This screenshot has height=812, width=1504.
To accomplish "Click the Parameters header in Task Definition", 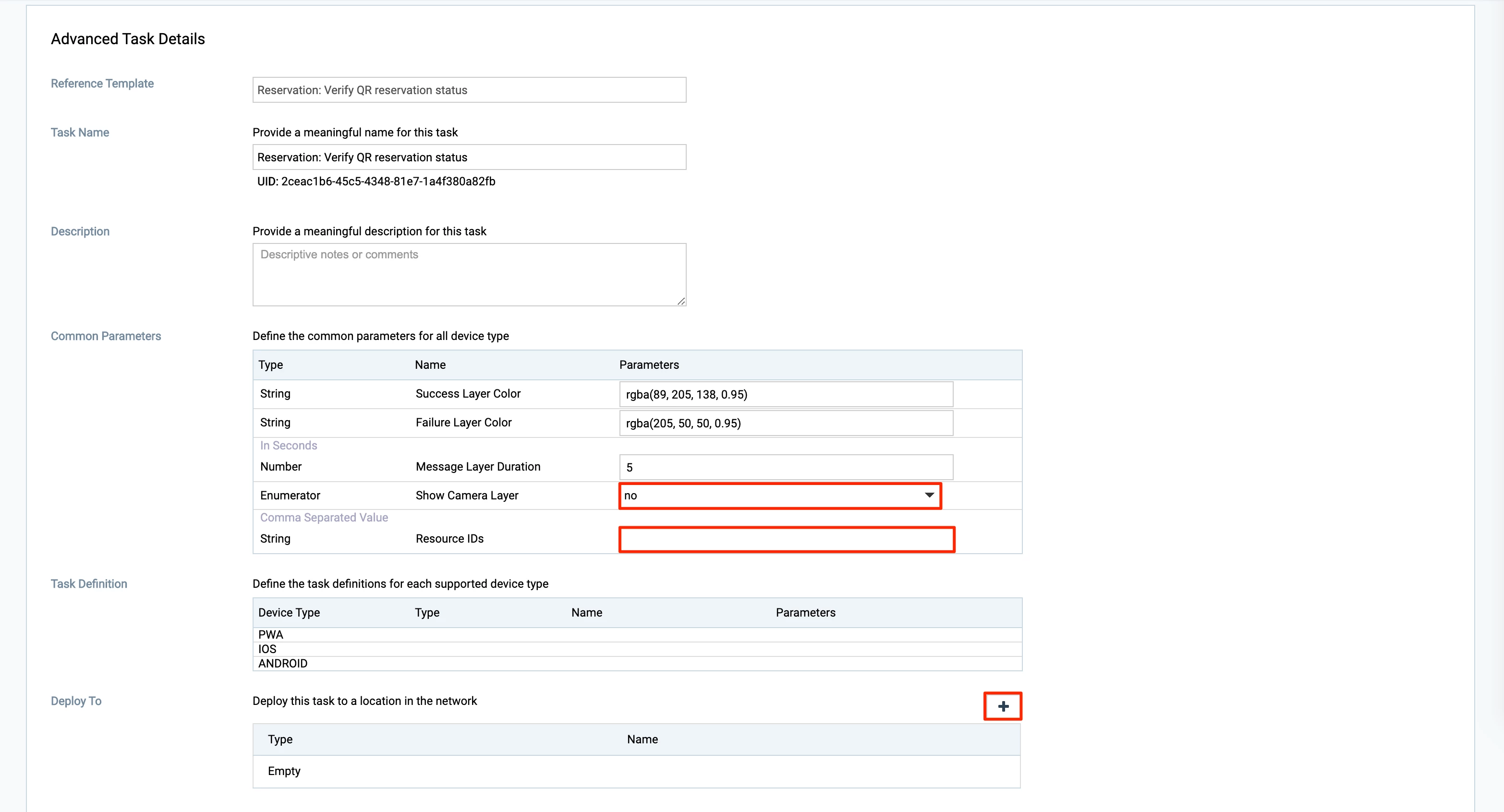I will [805, 613].
